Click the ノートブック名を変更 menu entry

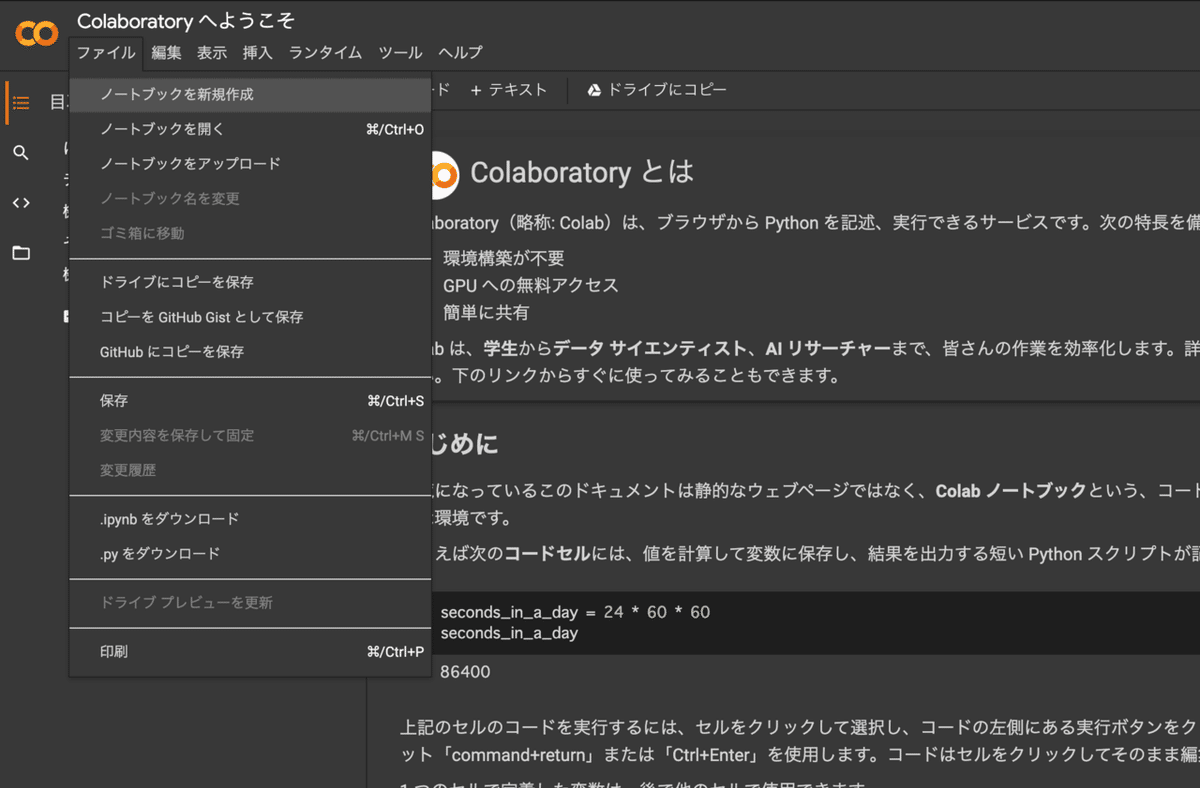click(250, 199)
